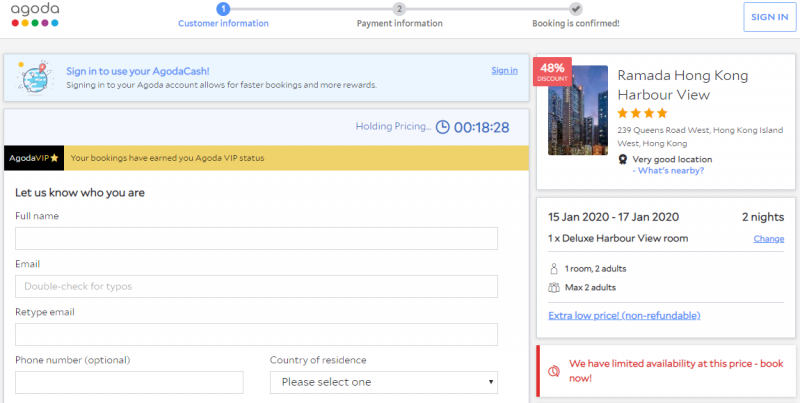Click the SIGN IN button
This screenshot has height=403, width=800.
coord(769,17)
